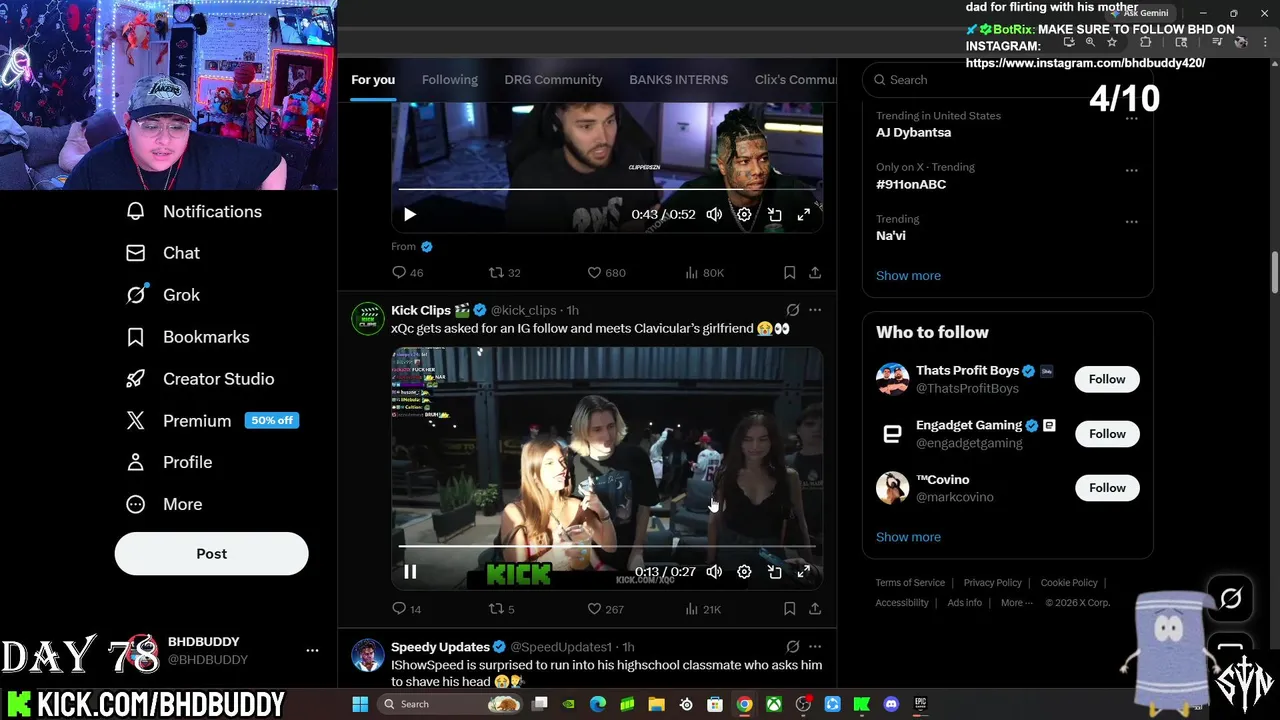Viewport: 1280px width, 720px height.
Task: Share the top video post
Action: 815,272
